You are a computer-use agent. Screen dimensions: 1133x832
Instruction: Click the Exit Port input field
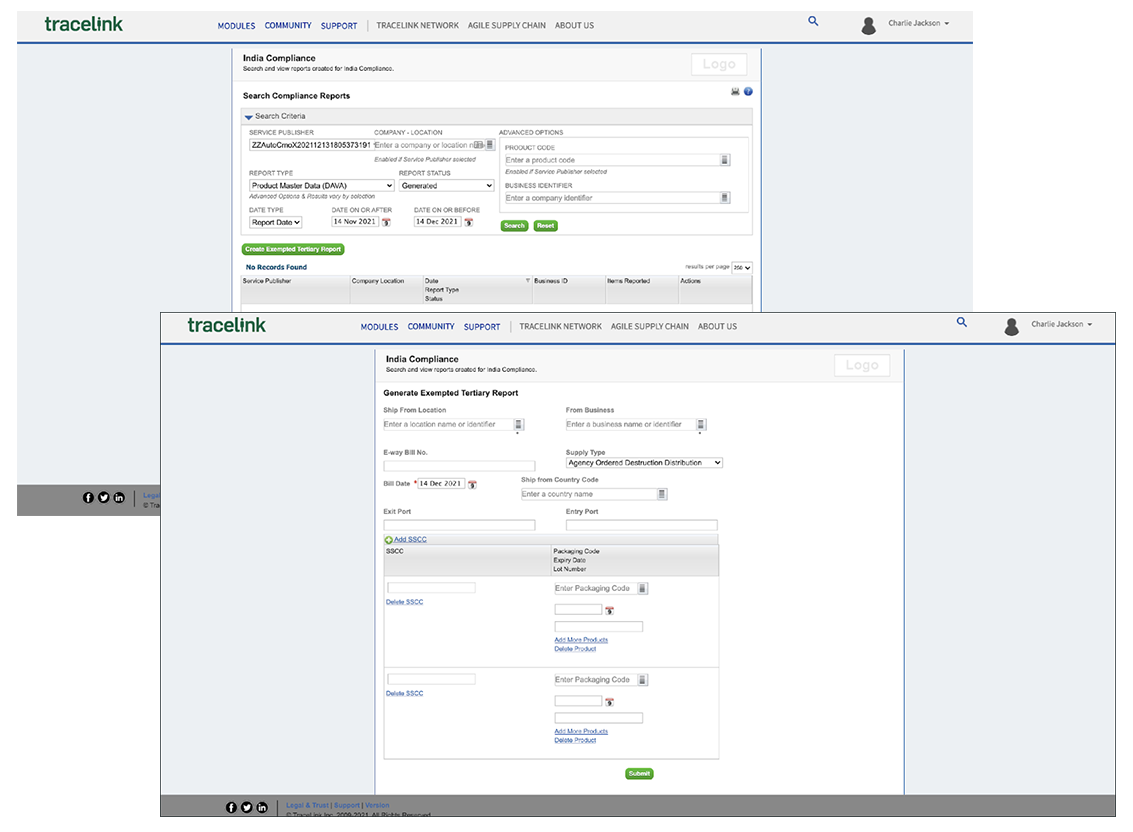[459, 526]
